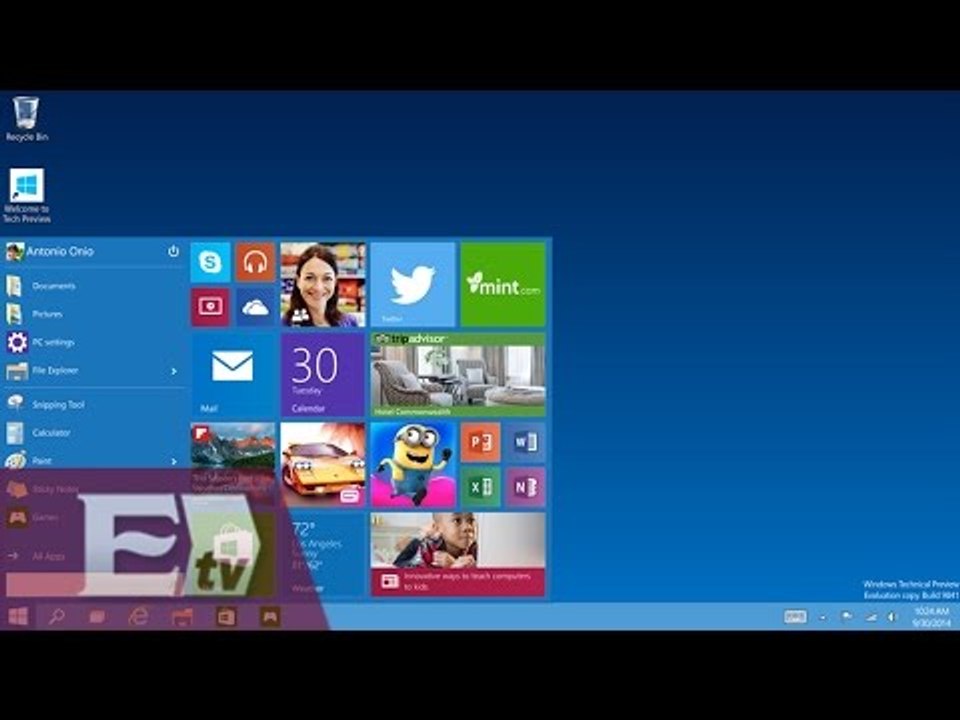This screenshot has height=720, width=960.
Task: Expand the File Explorer jump list arrow
Action: tap(174, 371)
